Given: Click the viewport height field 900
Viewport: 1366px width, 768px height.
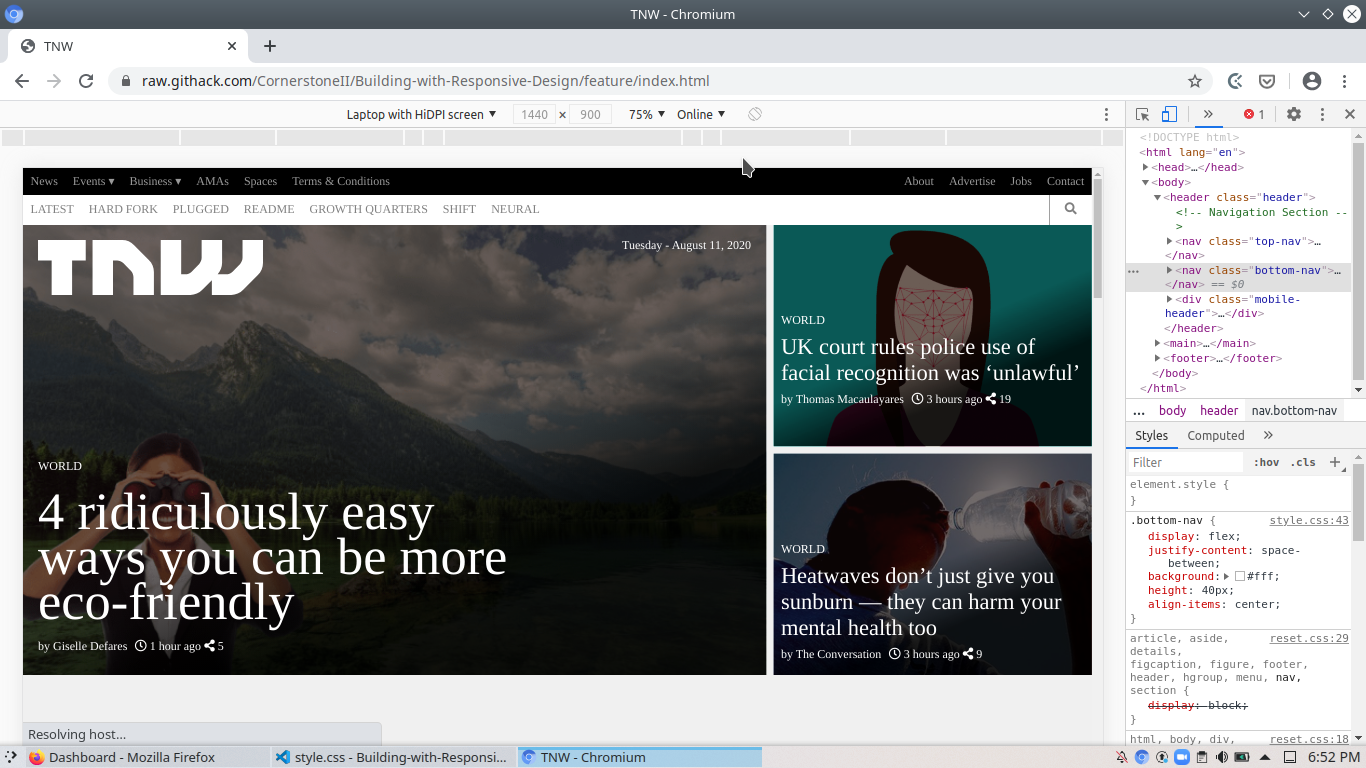Looking at the screenshot, I should pyautogui.click(x=590, y=114).
